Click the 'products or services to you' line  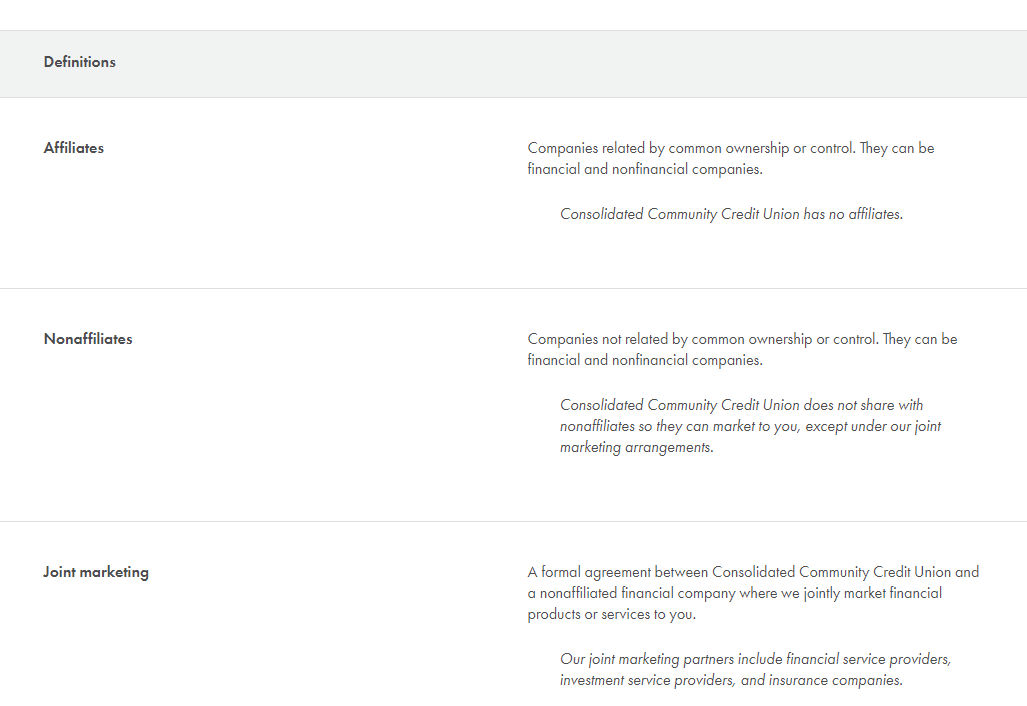pos(611,614)
